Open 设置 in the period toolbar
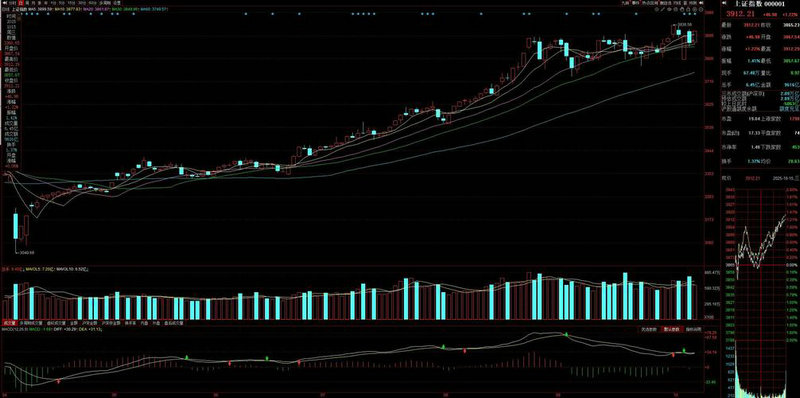 117,3
